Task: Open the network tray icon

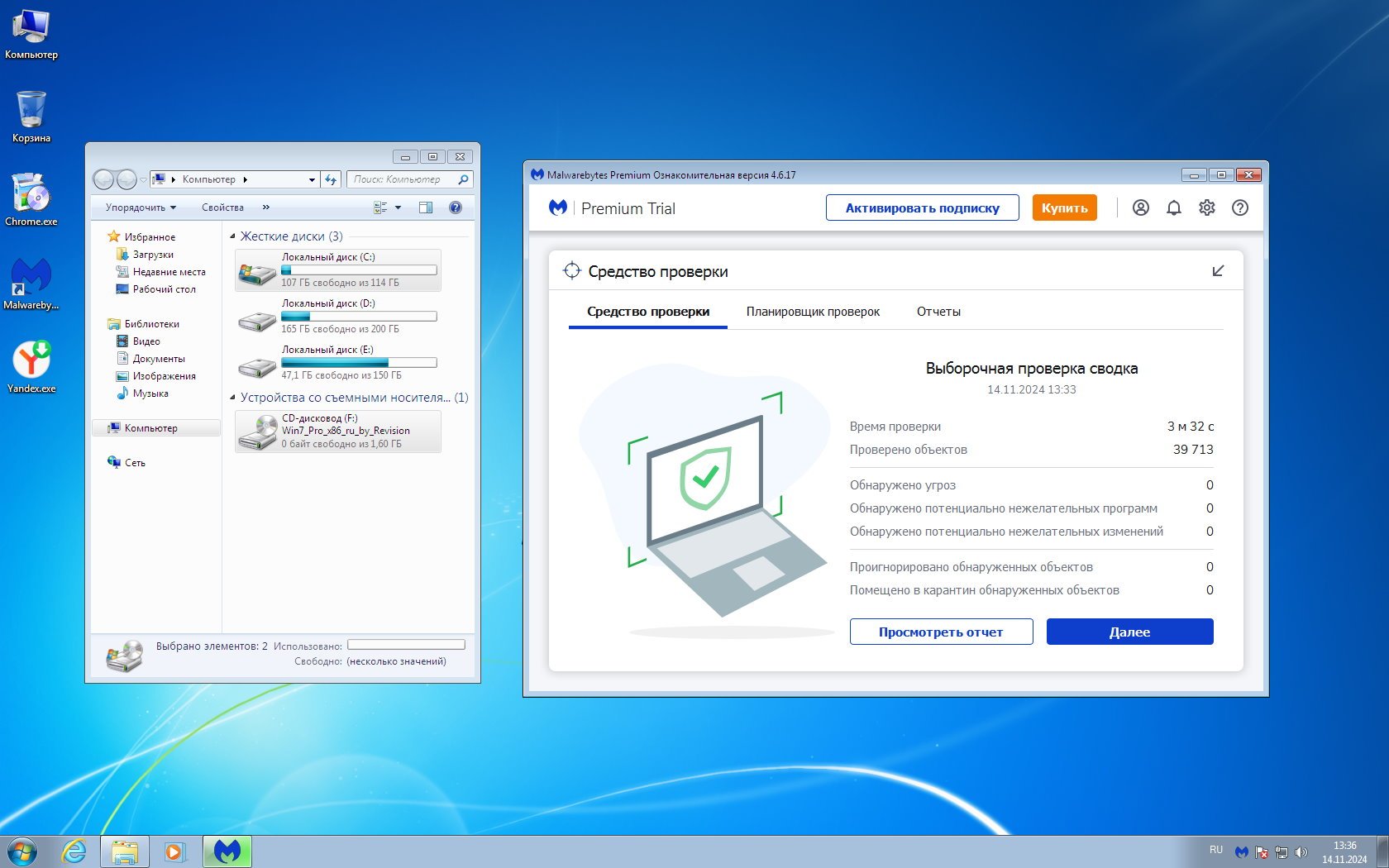Action: [x=1282, y=851]
